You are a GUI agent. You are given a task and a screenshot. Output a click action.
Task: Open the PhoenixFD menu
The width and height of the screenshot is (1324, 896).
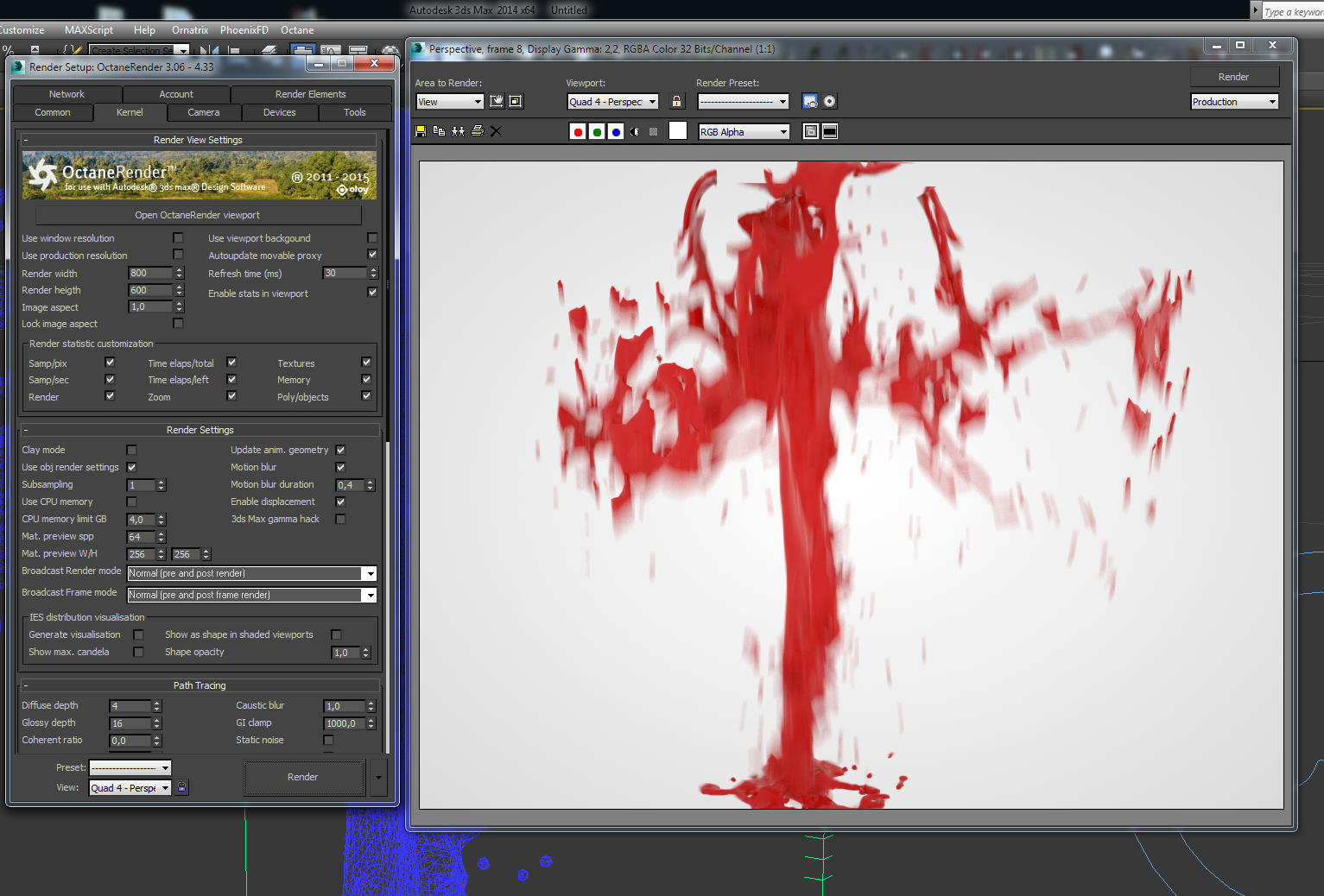coord(244,30)
